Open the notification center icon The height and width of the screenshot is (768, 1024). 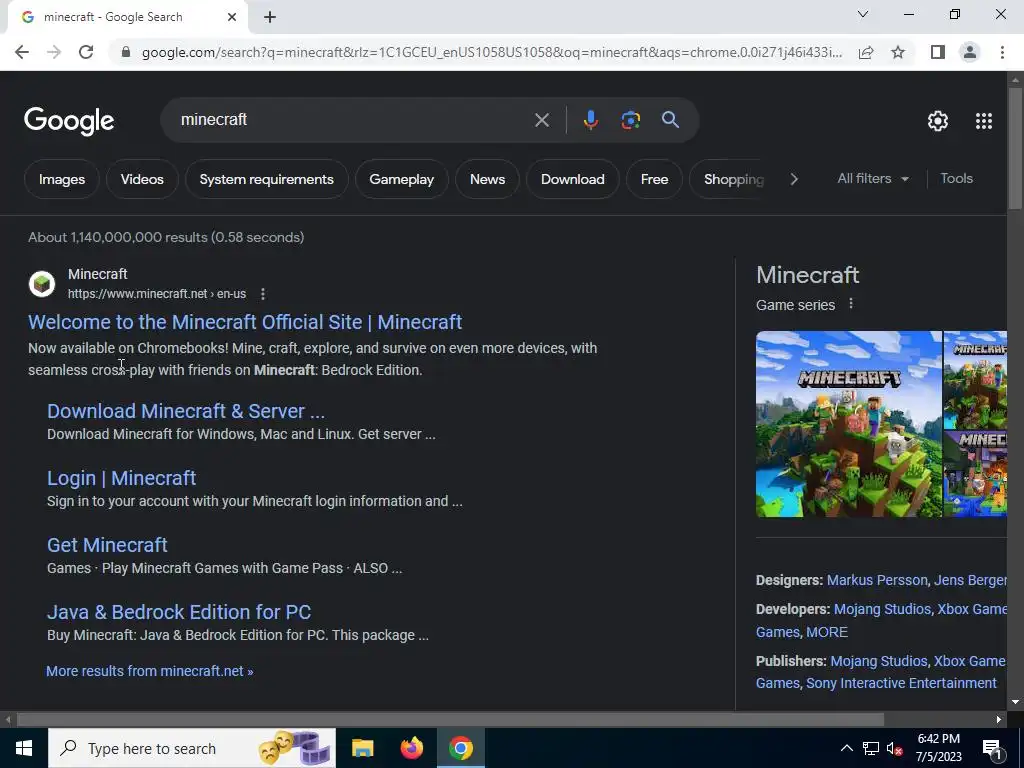click(992, 749)
